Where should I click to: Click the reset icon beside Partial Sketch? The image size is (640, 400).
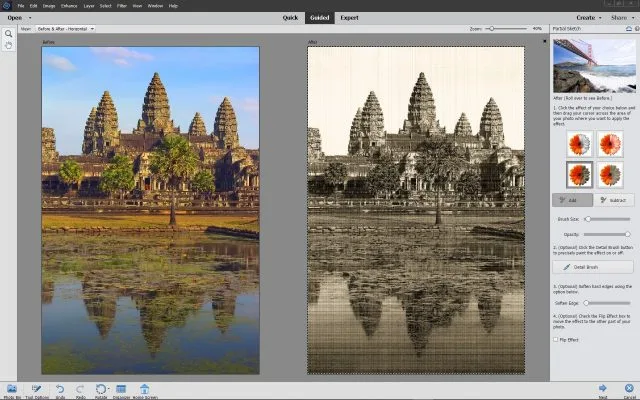click(629, 29)
